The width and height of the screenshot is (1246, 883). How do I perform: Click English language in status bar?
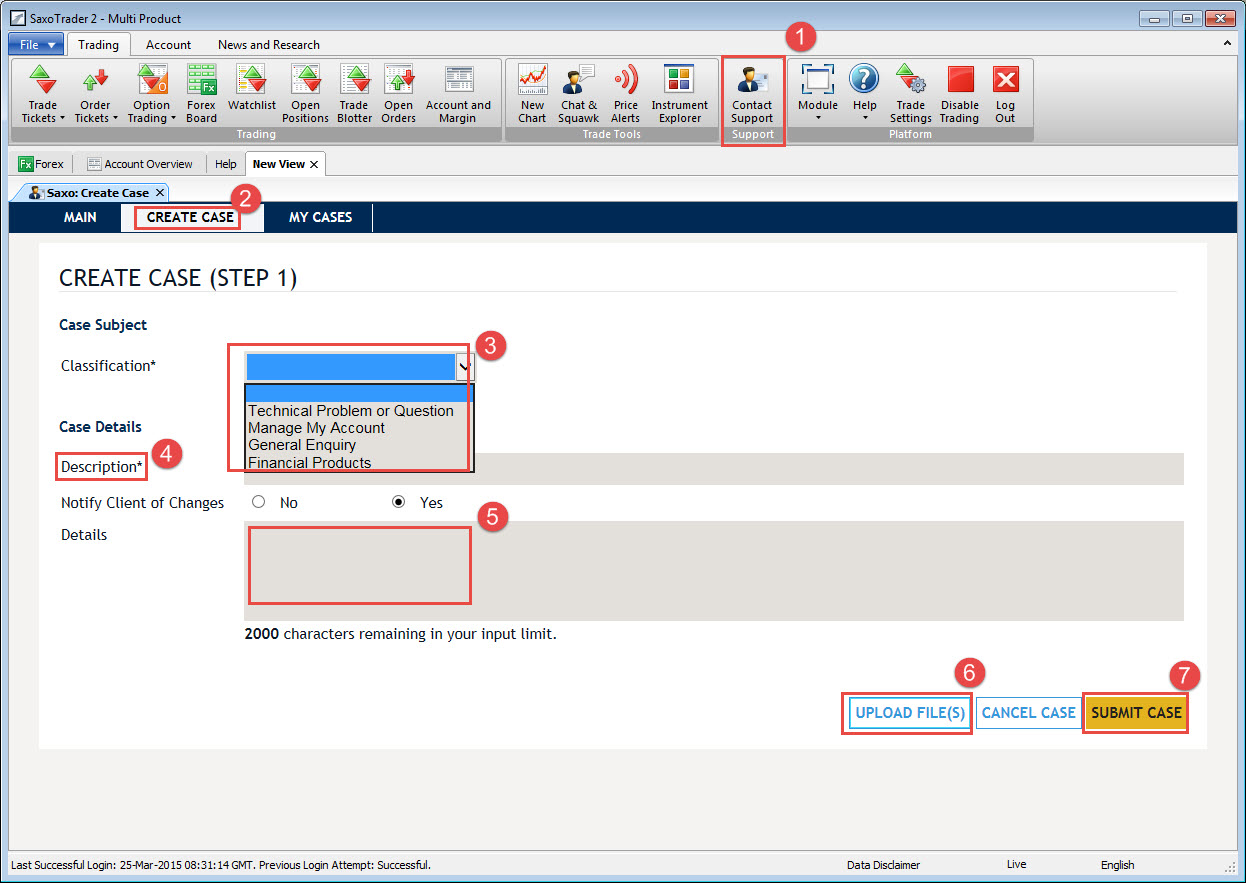1117,865
